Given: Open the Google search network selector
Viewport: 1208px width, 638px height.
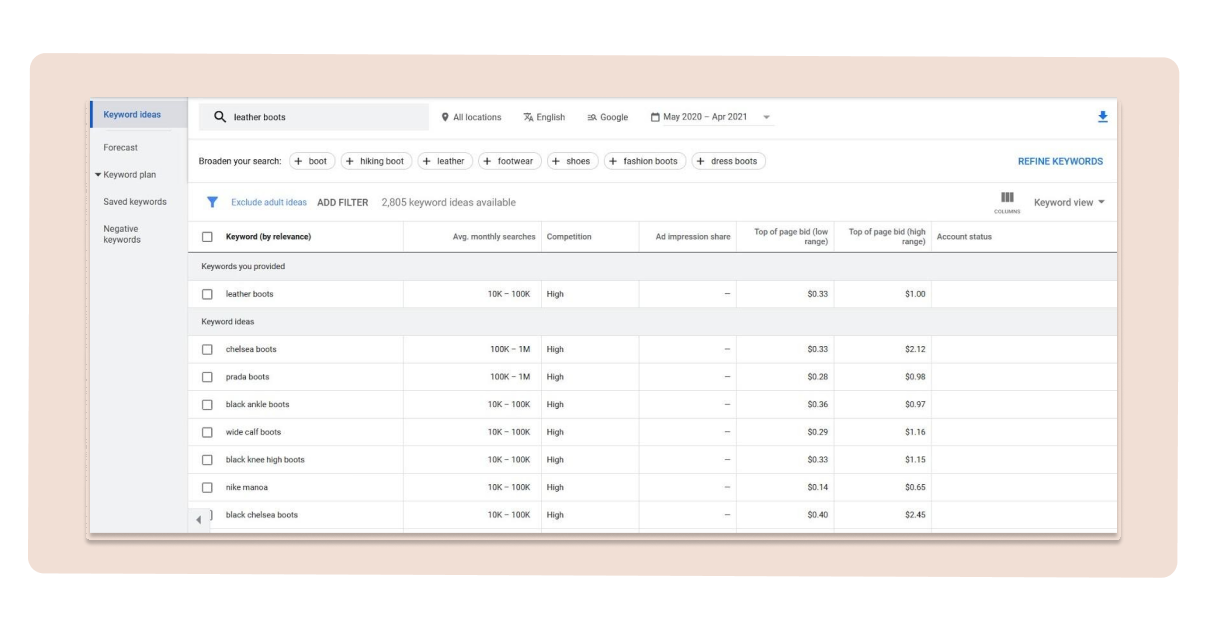Looking at the screenshot, I should click(607, 117).
